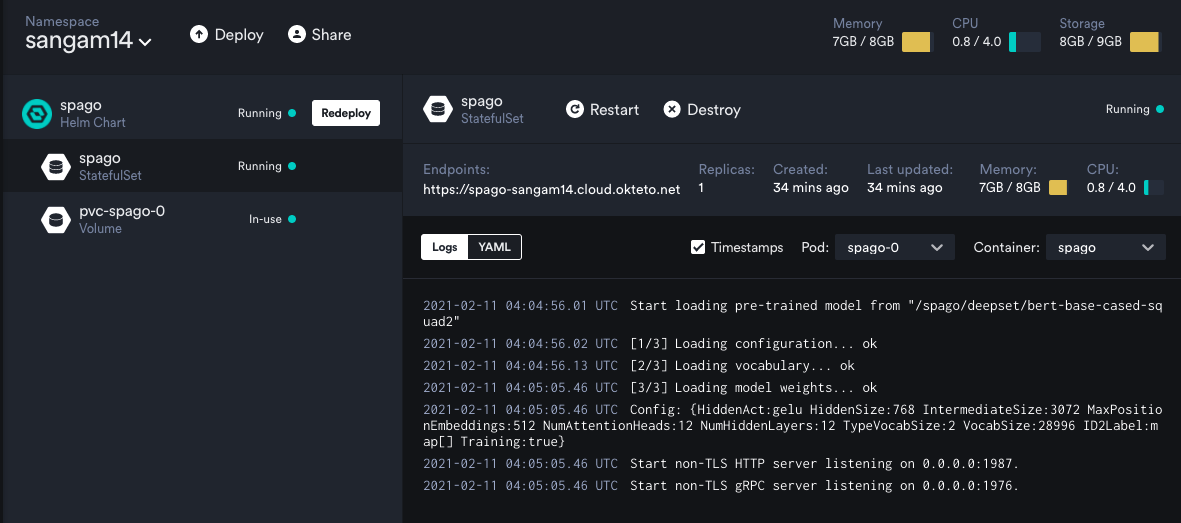Click the top bar '8GB / 9GB' storage value
This screenshot has height=523, width=1181.
[1091, 41]
